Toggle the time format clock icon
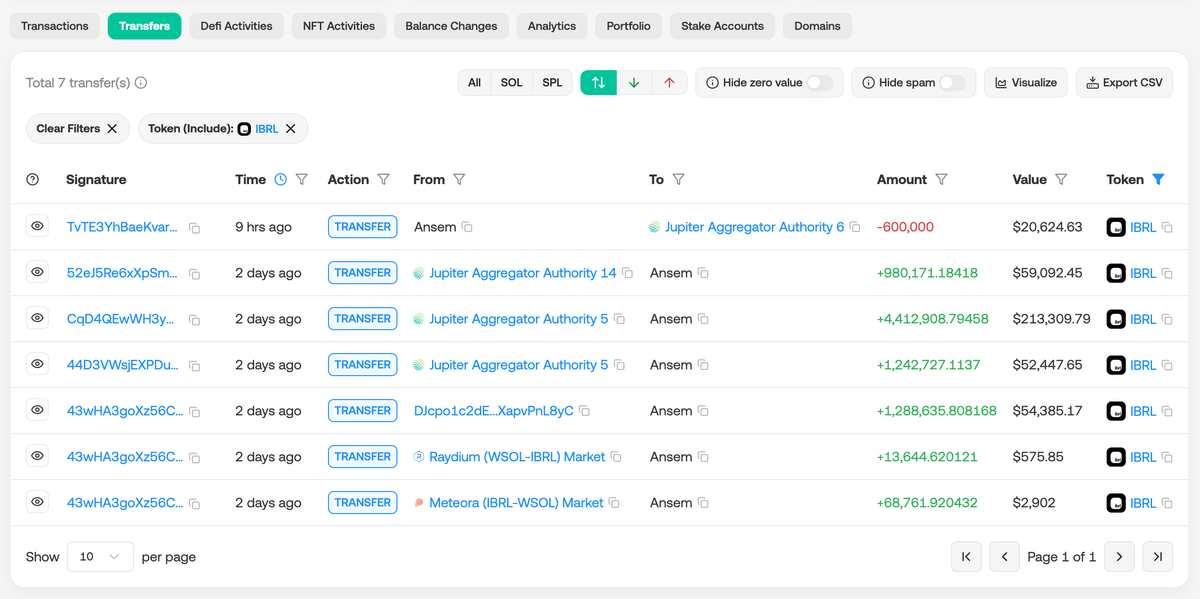 [x=281, y=180]
